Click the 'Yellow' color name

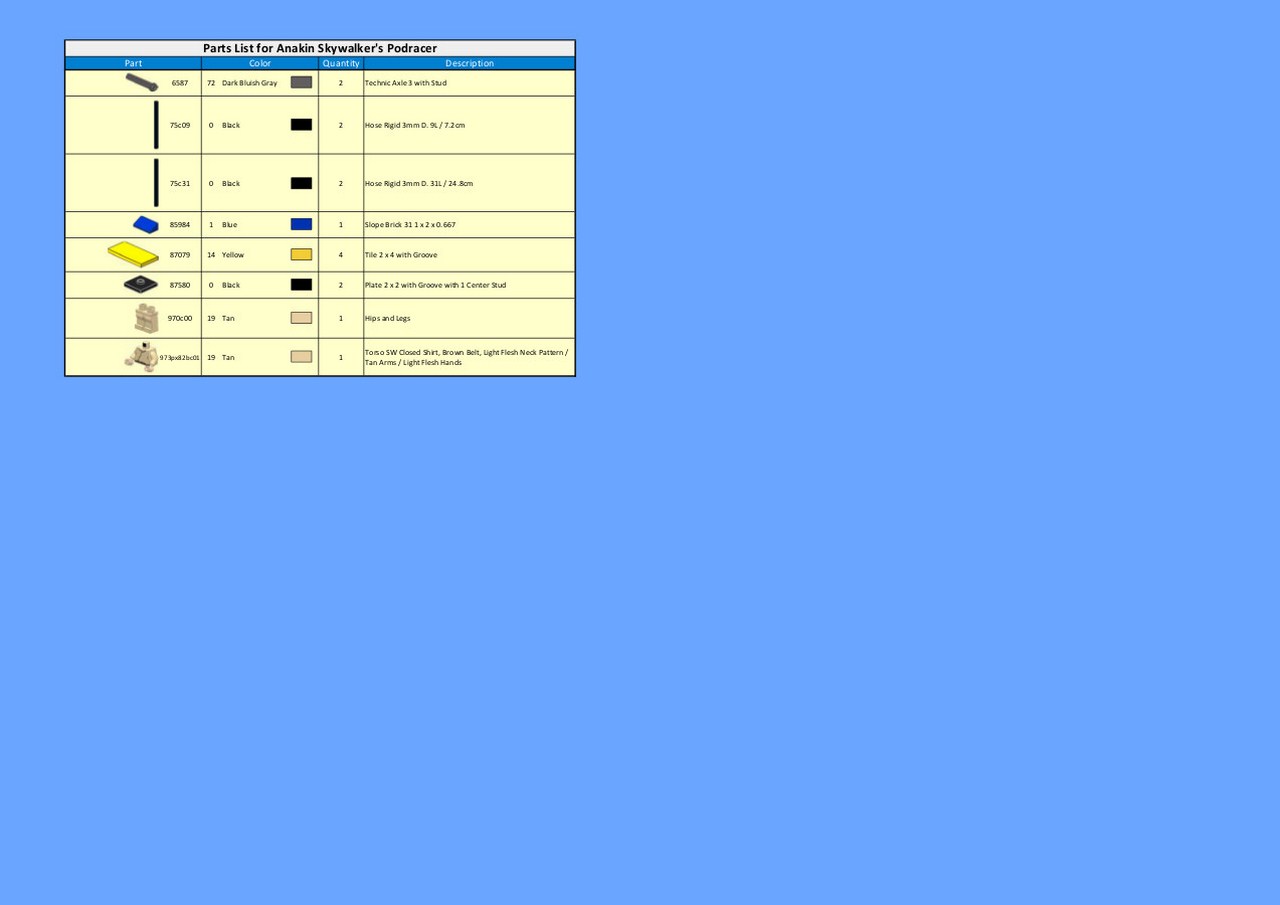tap(233, 255)
